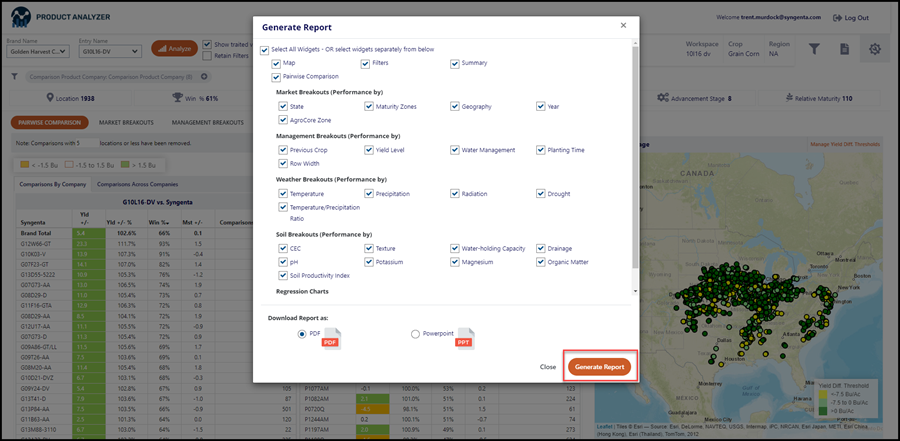Screen dimensions: 900x441
Task: Click Manage Yield Diff. Thresholds link
Action: tap(845, 145)
